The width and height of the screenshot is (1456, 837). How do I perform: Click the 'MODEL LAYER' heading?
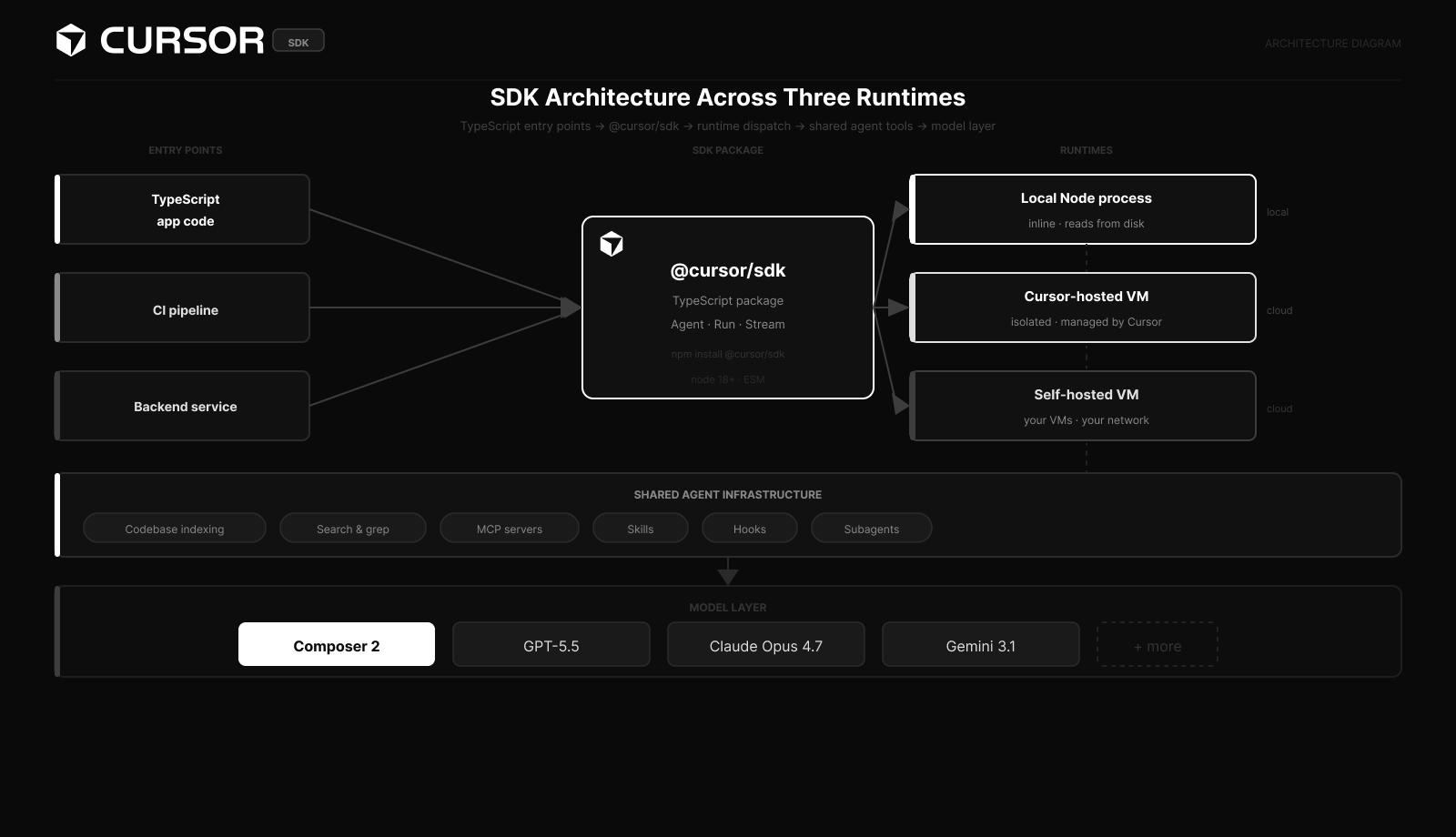(728, 608)
